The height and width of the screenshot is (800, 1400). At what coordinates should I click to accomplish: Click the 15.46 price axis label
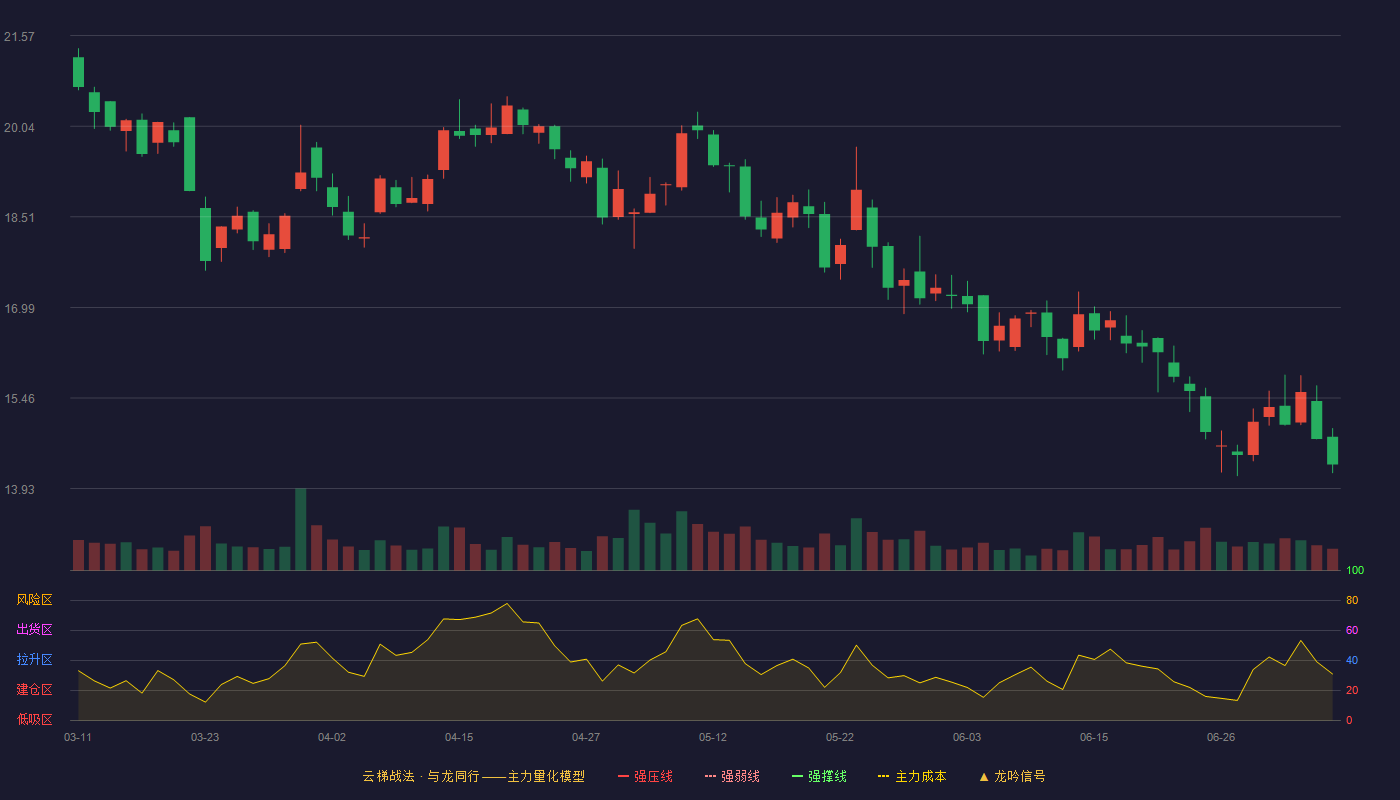click(19, 399)
